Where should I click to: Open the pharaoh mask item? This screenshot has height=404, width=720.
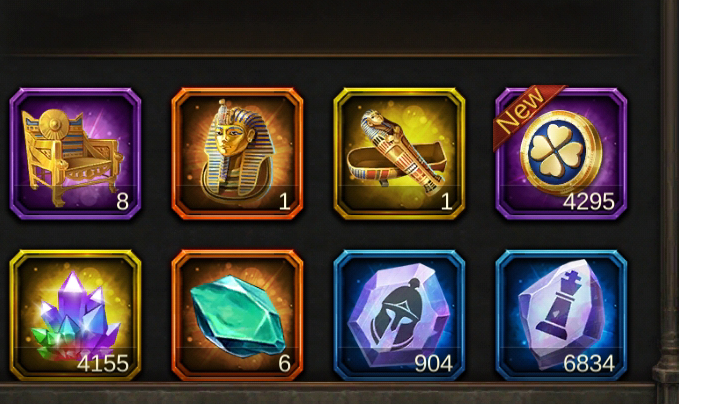click(x=237, y=154)
